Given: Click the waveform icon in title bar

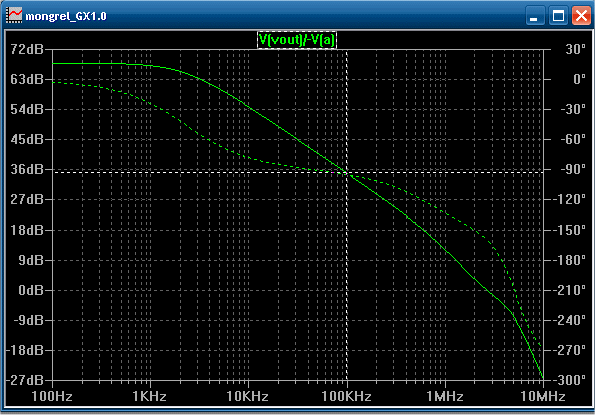Looking at the screenshot, I should 14,16.
